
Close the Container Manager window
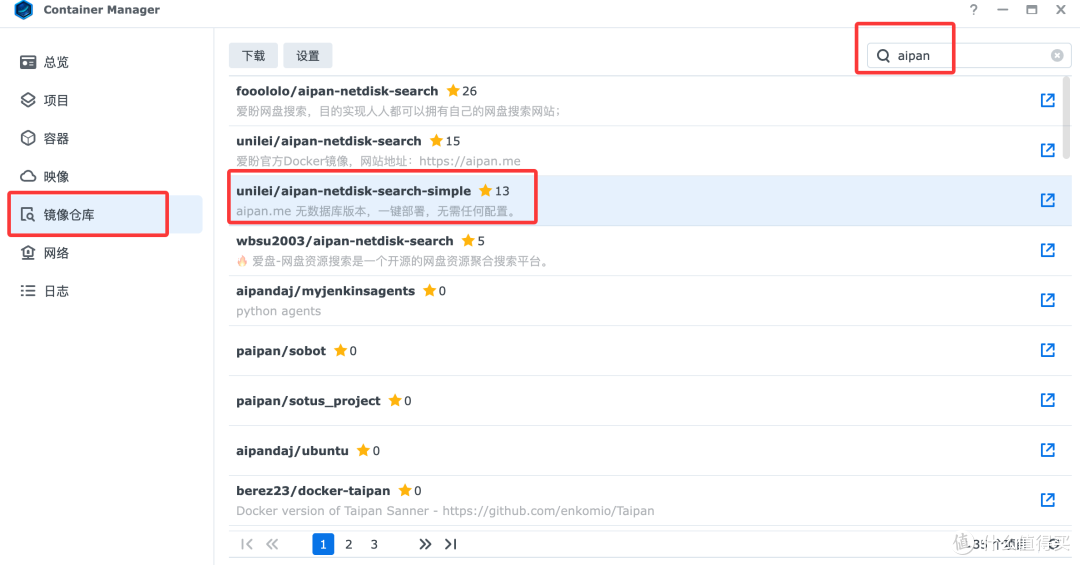click(1061, 10)
